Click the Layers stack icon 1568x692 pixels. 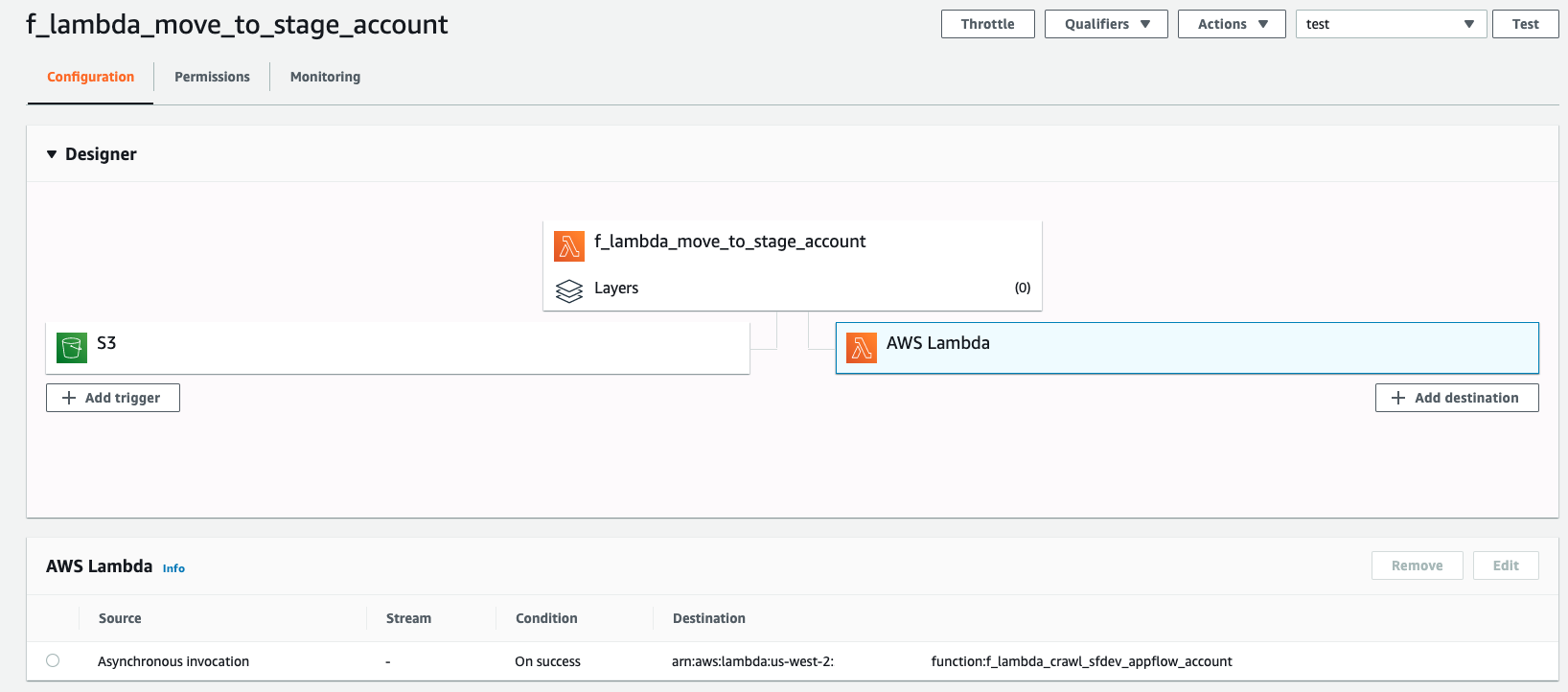pyautogui.click(x=569, y=290)
